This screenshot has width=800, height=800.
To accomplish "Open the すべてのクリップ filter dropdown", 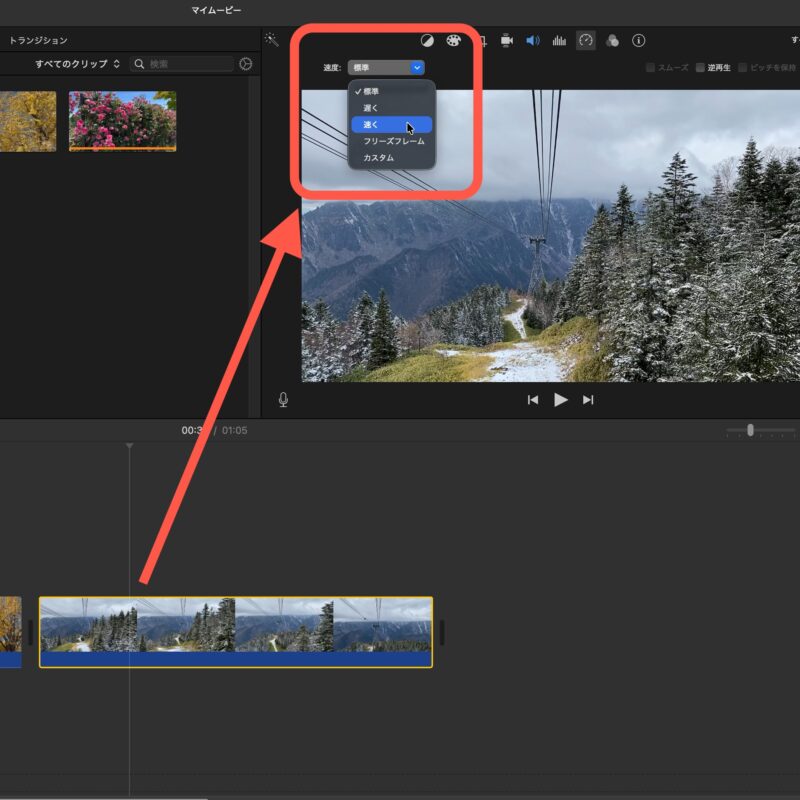I will pyautogui.click(x=78, y=64).
